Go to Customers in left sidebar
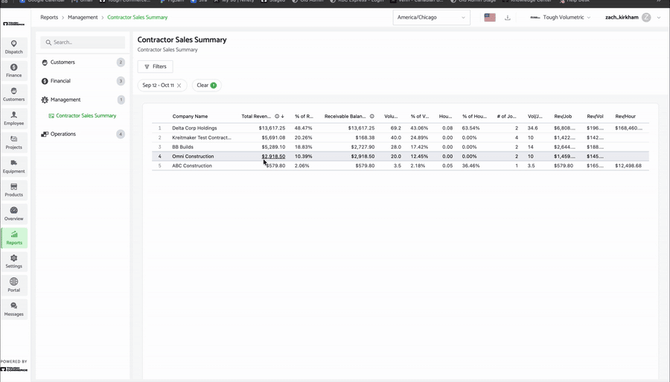 14,94
